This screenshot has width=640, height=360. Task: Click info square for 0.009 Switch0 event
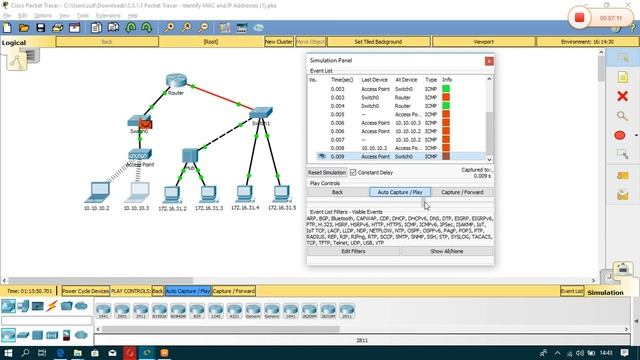pos(446,156)
